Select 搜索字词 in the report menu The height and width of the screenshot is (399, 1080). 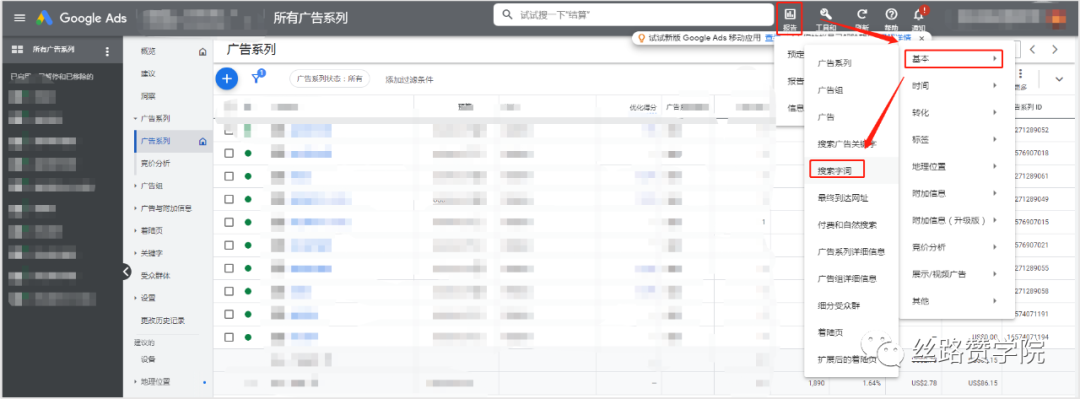coord(836,170)
